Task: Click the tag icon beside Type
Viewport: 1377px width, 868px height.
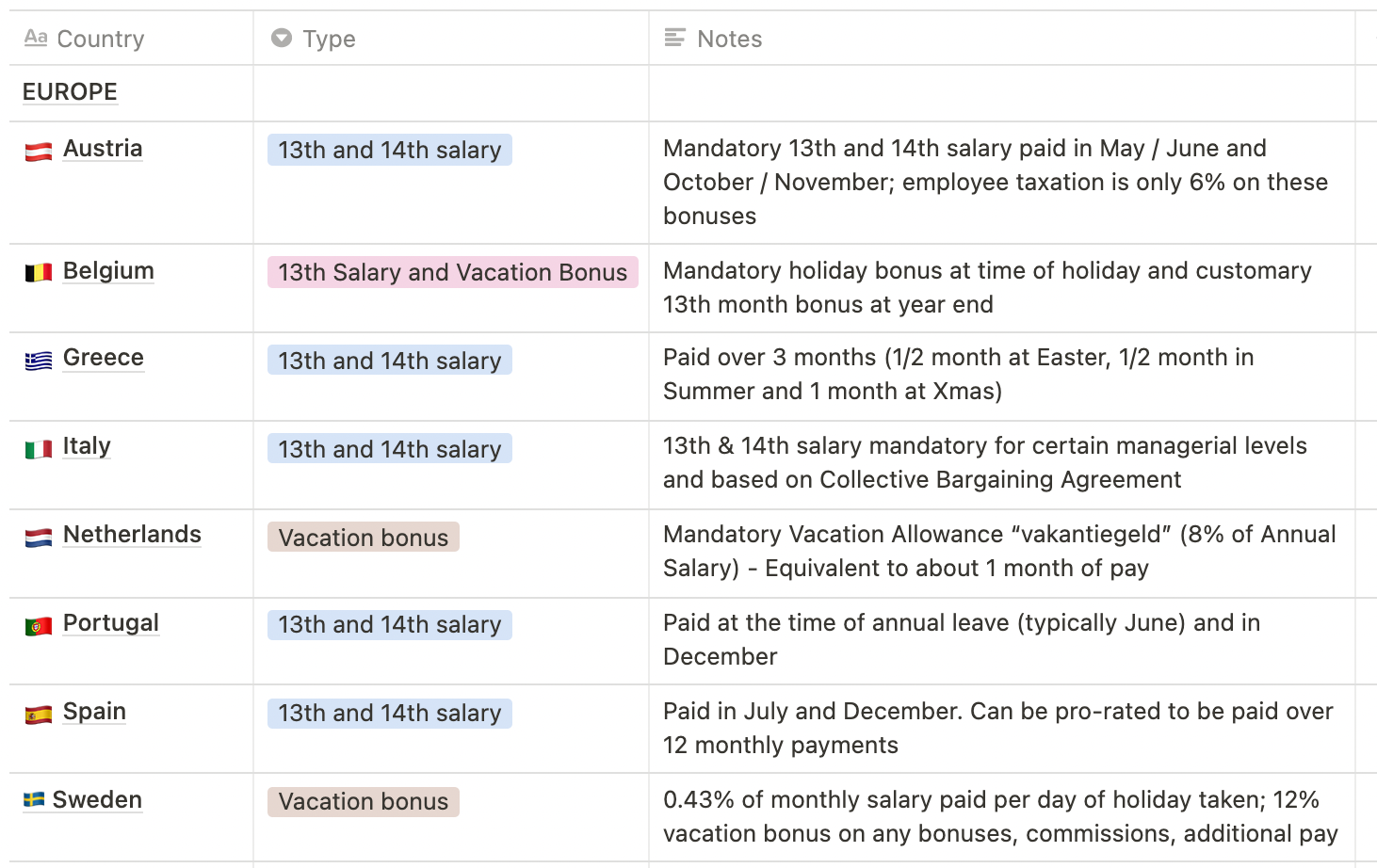Action: coord(281,39)
